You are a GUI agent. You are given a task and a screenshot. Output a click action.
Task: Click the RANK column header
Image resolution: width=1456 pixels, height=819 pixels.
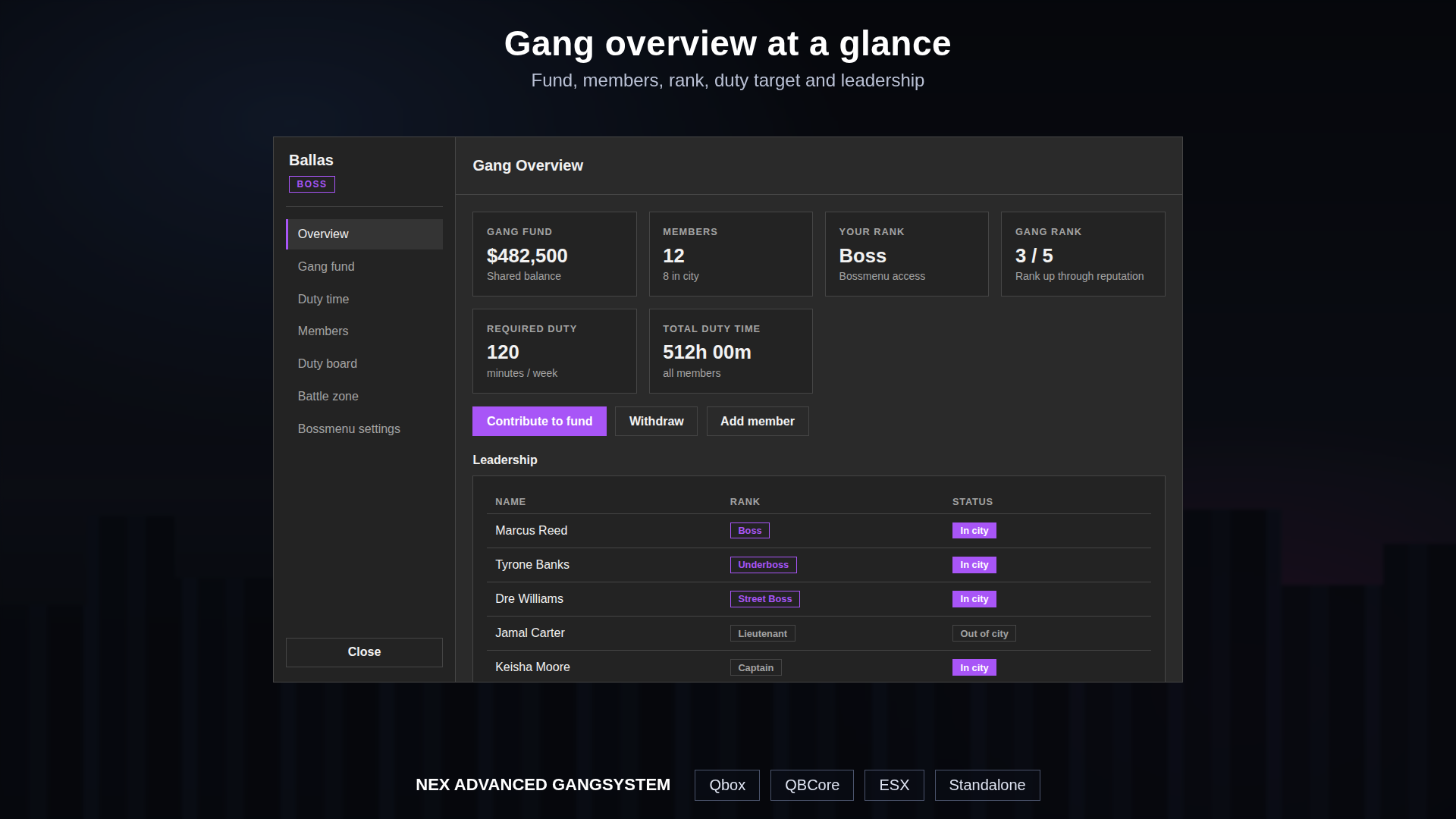745,502
